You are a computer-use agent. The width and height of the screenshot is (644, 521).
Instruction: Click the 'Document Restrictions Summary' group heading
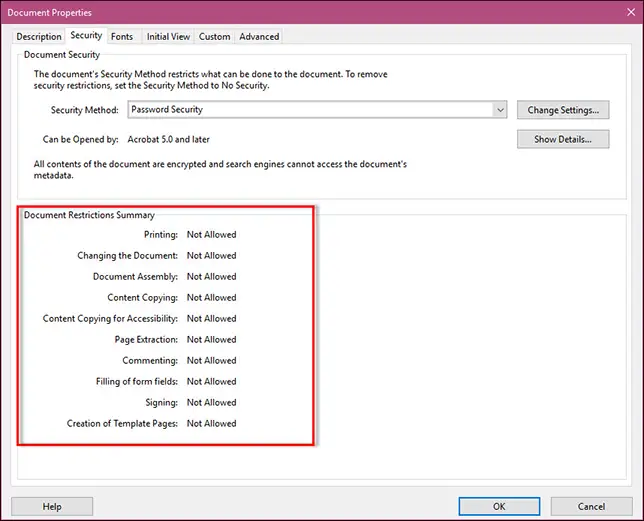click(89, 215)
